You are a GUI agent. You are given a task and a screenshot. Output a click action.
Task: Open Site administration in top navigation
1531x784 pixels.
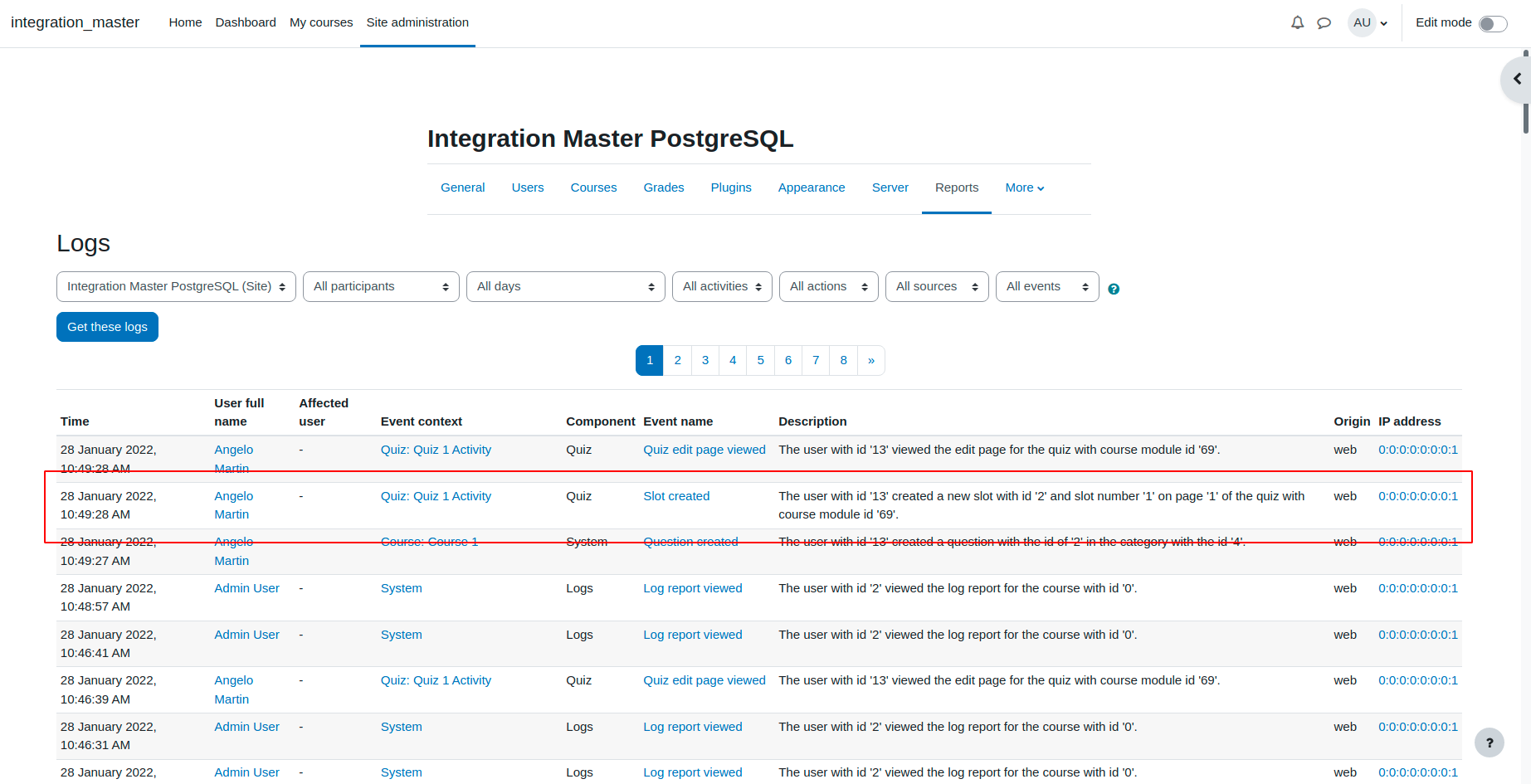tap(417, 22)
